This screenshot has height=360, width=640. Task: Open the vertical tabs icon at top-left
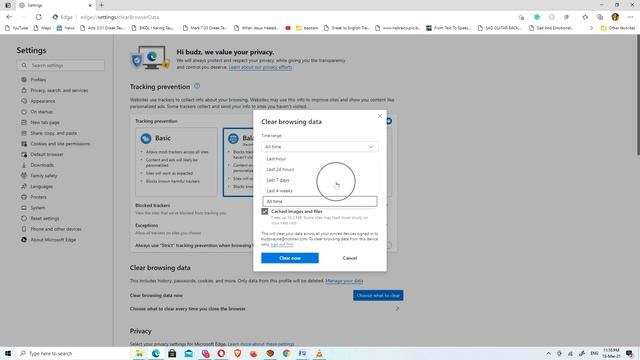(x=8, y=5)
